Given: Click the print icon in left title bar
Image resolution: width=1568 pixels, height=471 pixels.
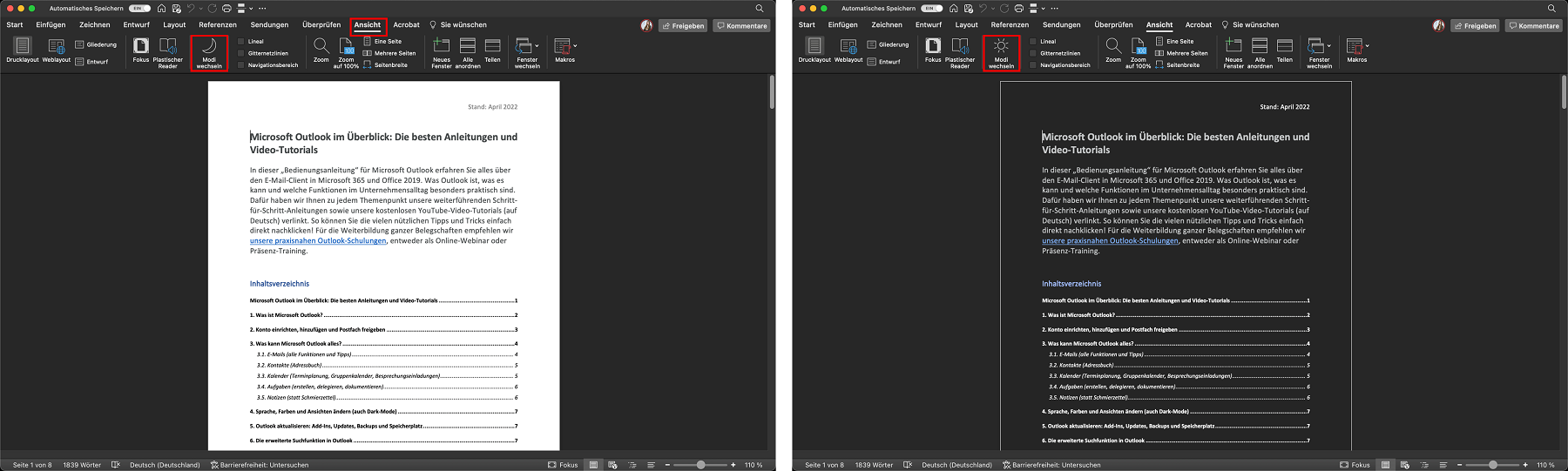Looking at the screenshot, I should tap(226, 8).
